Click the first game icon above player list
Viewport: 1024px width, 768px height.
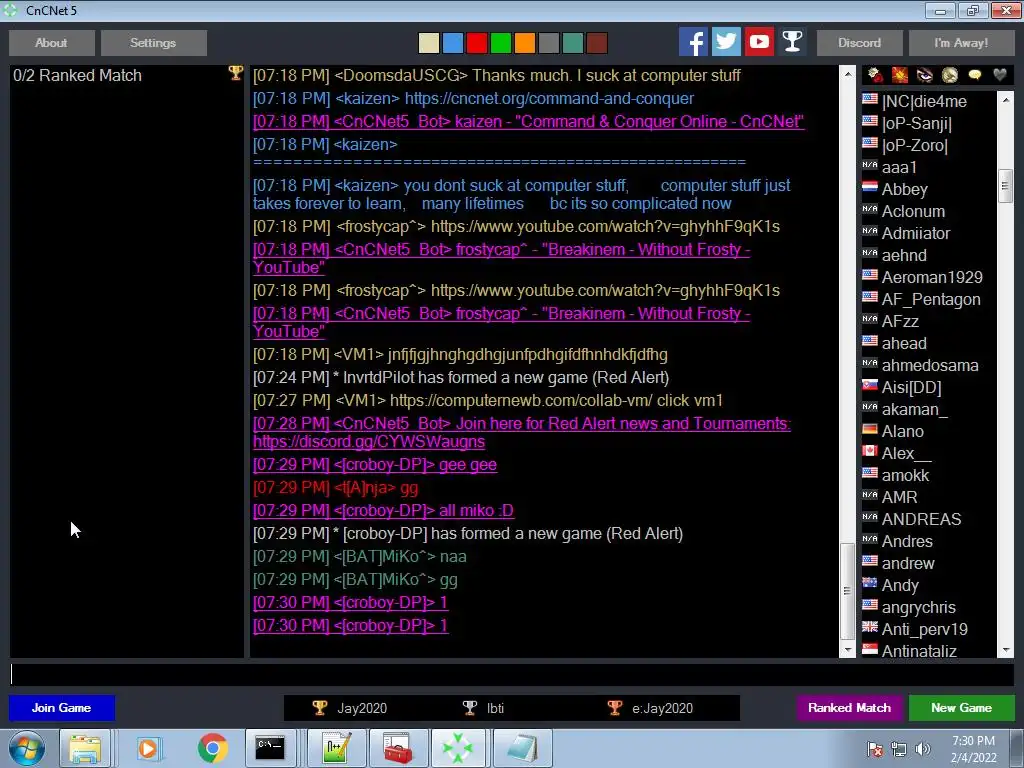[875, 75]
